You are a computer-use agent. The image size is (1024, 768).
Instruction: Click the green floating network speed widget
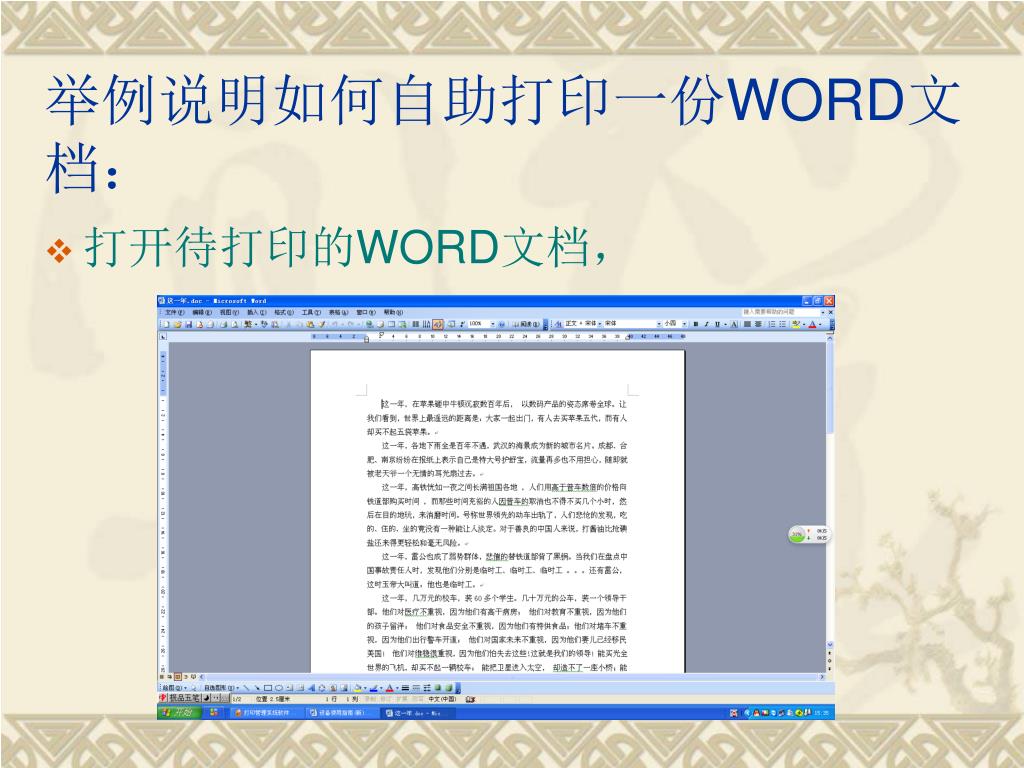808,534
